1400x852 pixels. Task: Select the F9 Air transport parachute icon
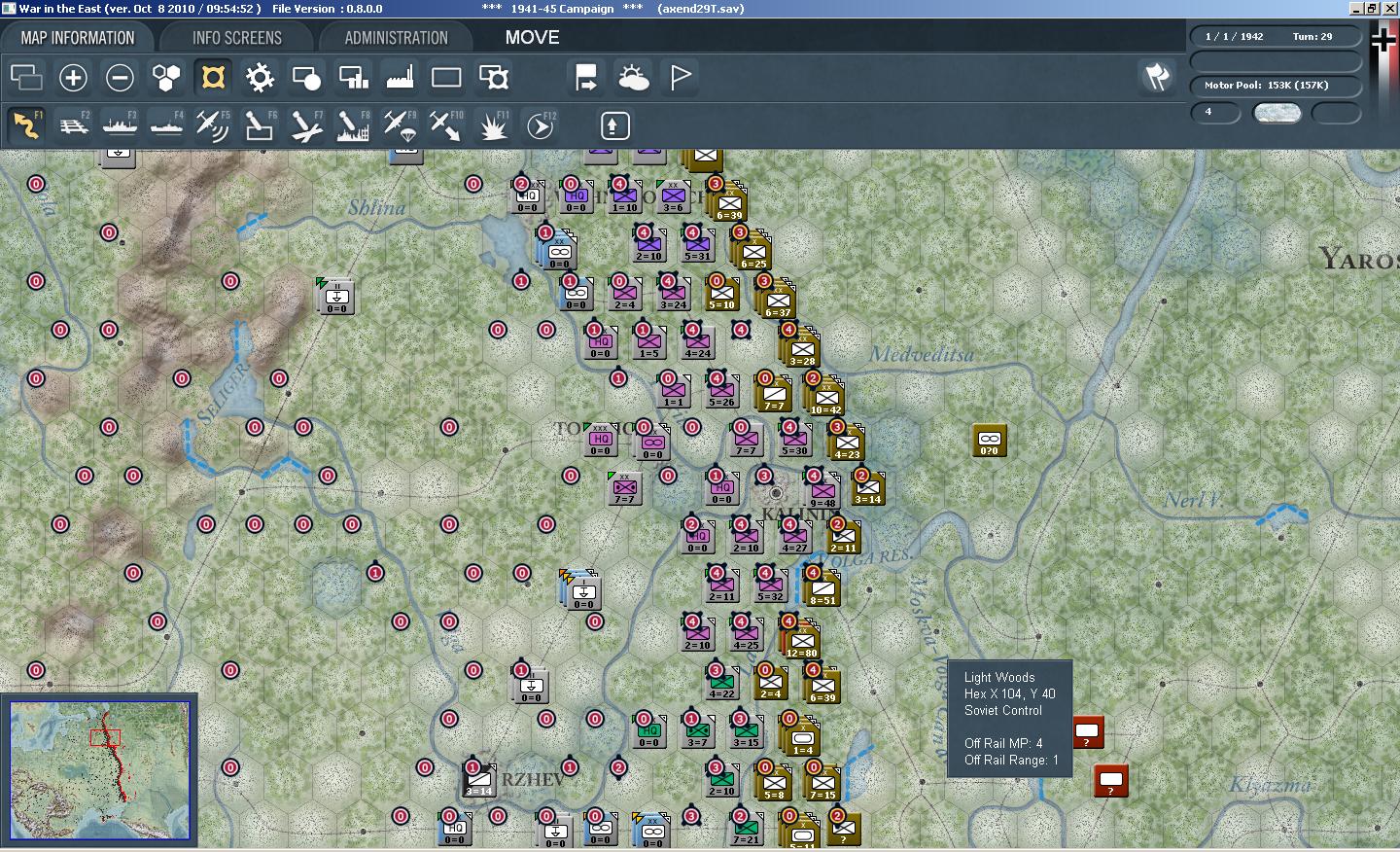pos(400,125)
